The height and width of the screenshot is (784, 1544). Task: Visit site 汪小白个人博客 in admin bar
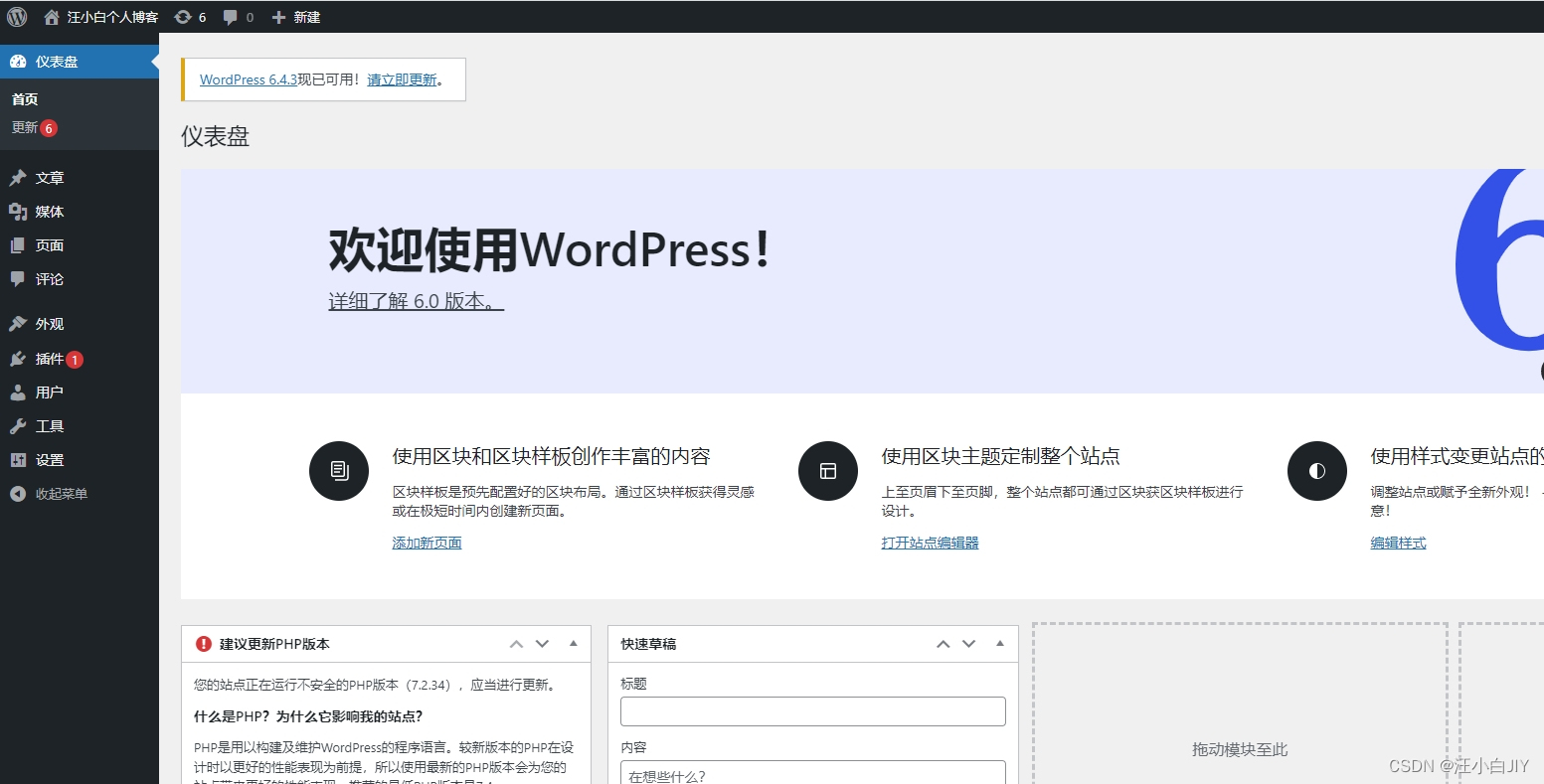point(101,17)
